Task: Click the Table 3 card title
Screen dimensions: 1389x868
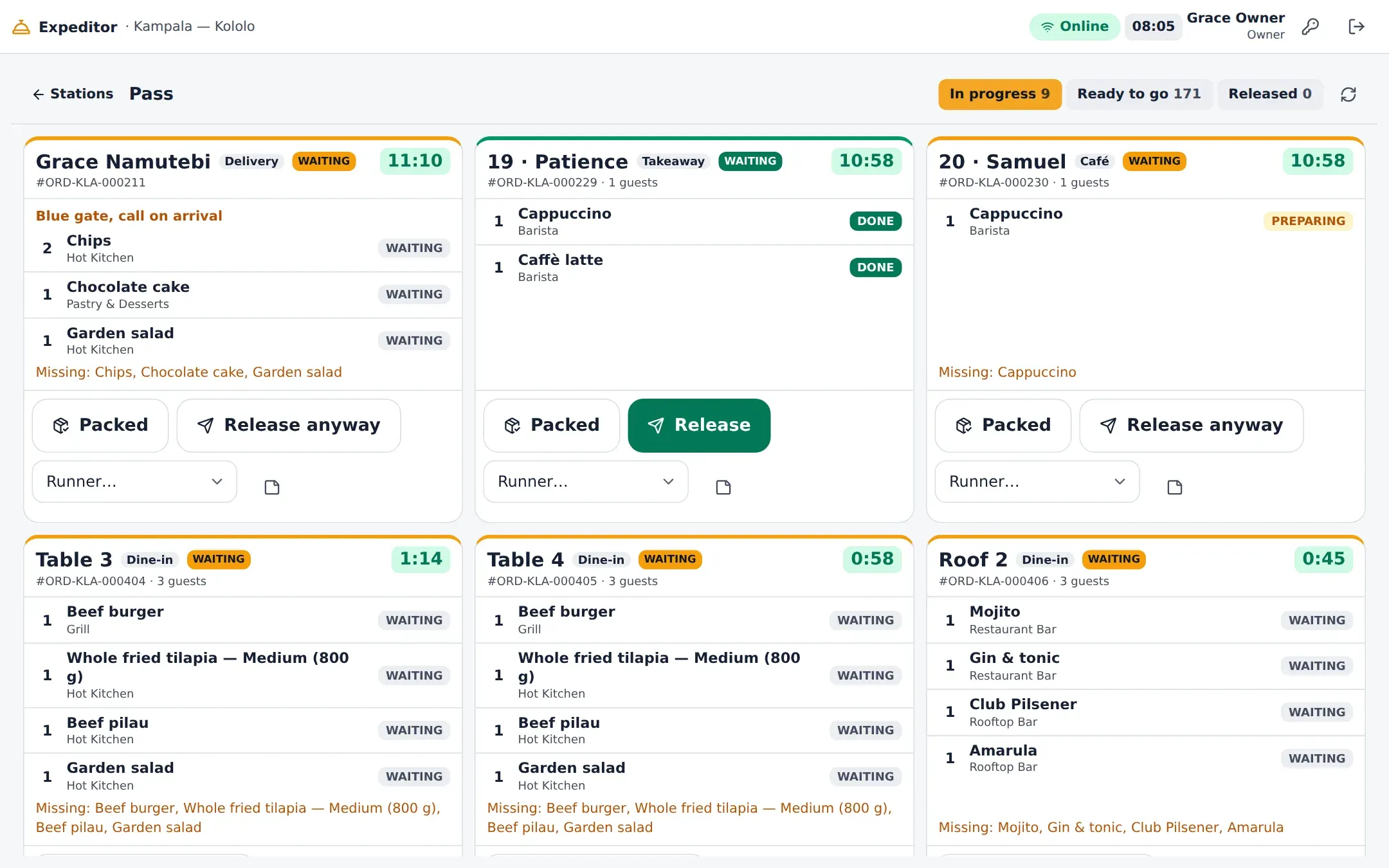Action: point(74,559)
